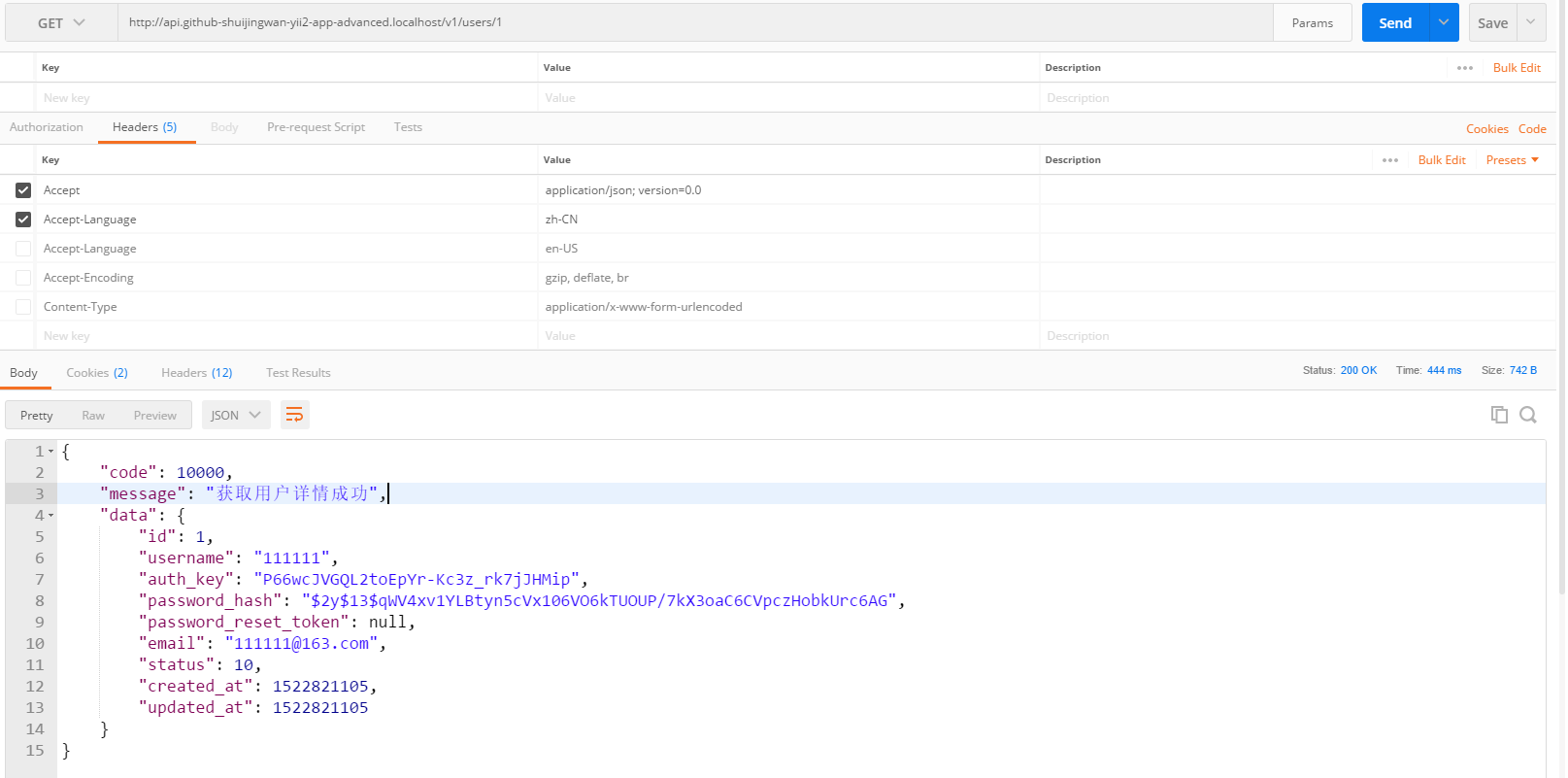Switch to the Pre-request Script tab
The width and height of the screenshot is (1568, 778).
point(316,127)
